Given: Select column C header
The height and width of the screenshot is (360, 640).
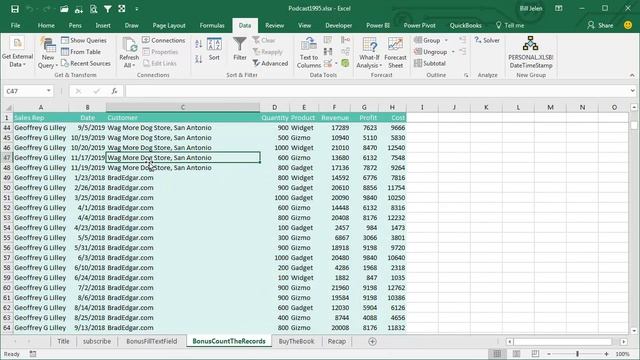Looking at the screenshot, I should [182, 107].
